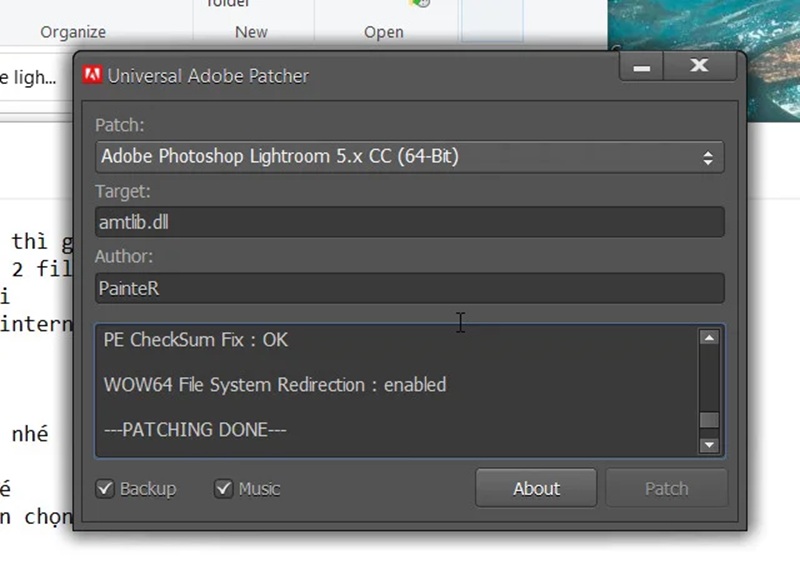
Task: Click the Patch button
Action: point(666,488)
